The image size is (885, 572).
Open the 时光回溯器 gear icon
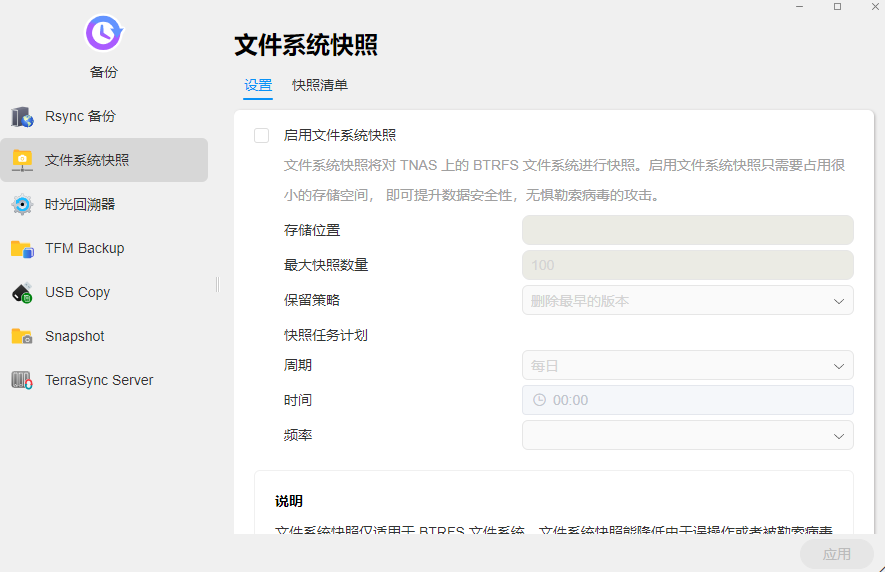(x=23, y=204)
